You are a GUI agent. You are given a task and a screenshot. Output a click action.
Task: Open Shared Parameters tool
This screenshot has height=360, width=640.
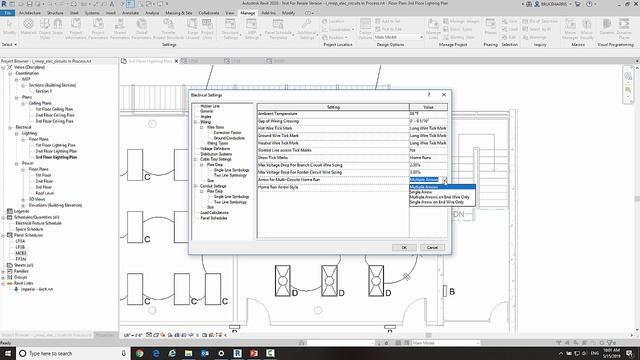(x=120, y=28)
